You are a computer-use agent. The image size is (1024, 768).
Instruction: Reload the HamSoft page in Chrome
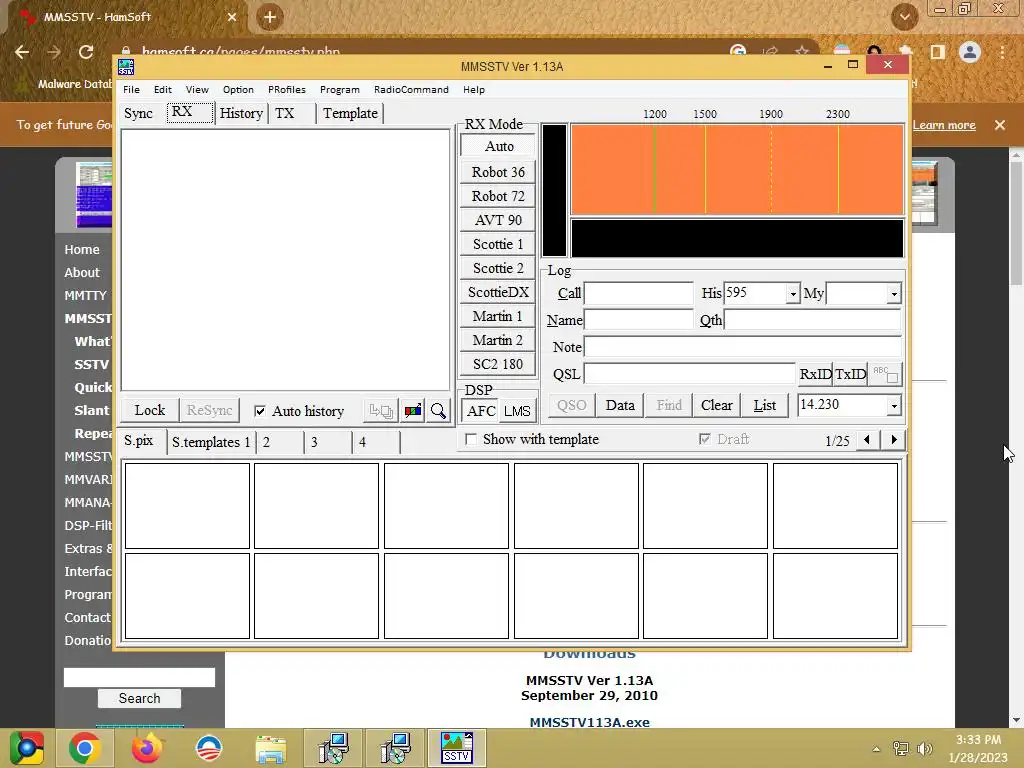(86, 52)
